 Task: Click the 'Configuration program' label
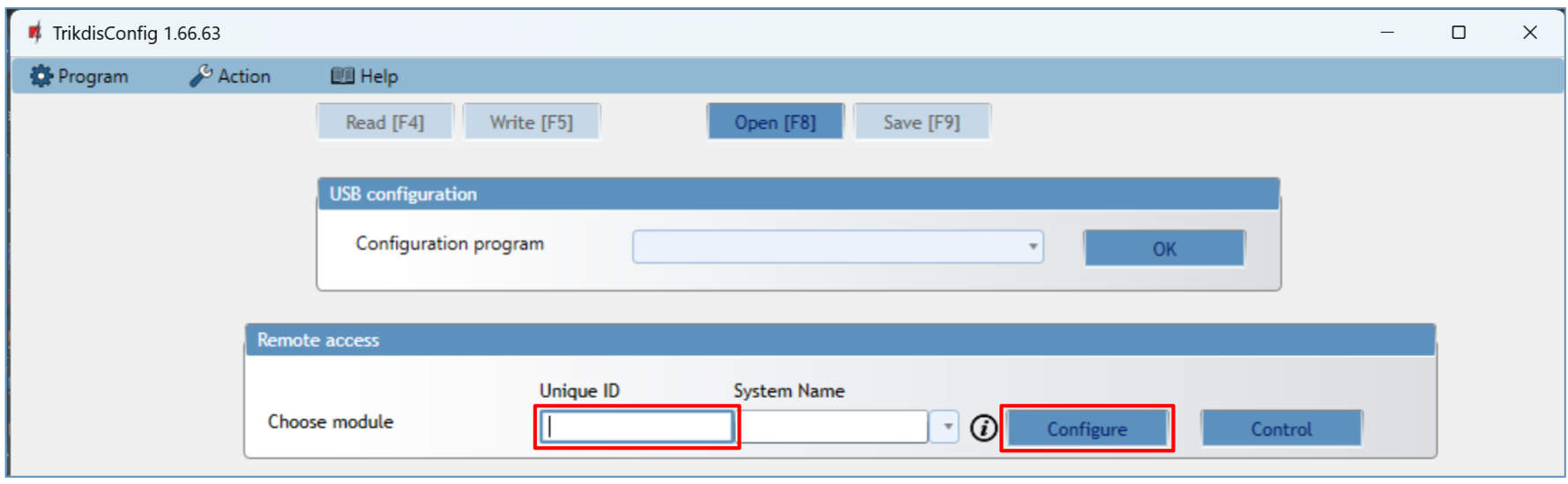(450, 244)
